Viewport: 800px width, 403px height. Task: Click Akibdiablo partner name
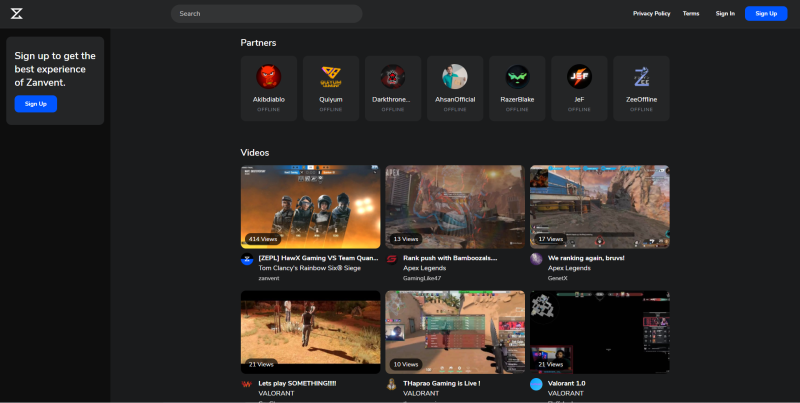269,99
